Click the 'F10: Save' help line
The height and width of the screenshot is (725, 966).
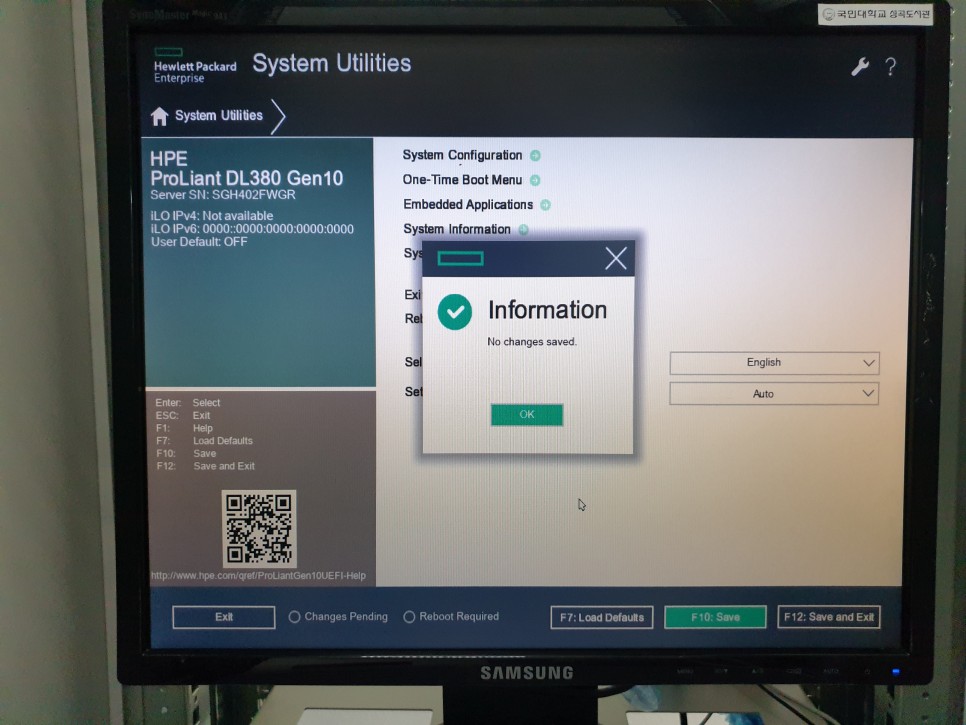[x=186, y=454]
